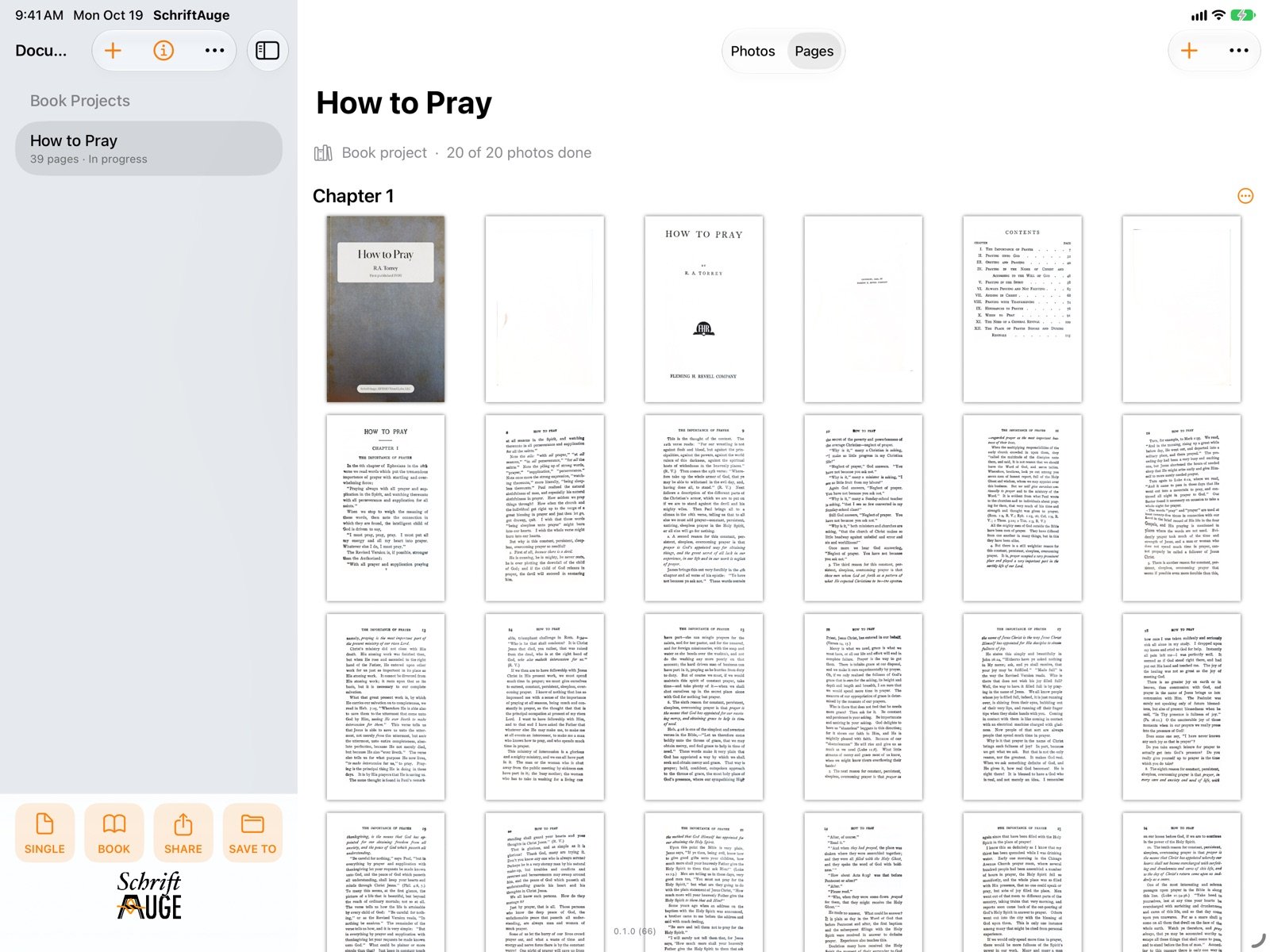1270x952 pixels.
Task: Click the Chapter 1 heading
Action: (x=353, y=196)
